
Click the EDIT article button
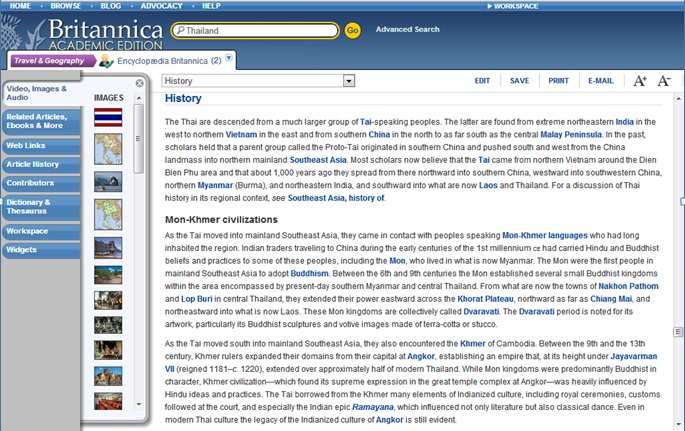pyautogui.click(x=482, y=81)
